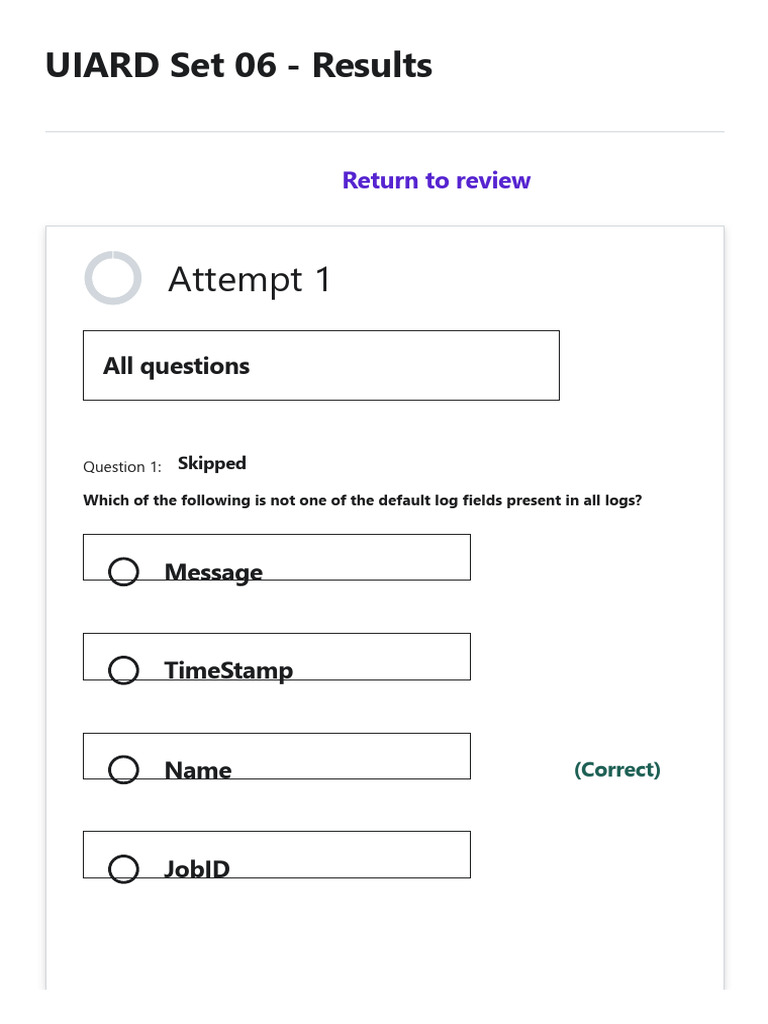Click the word Results in the page title
Screen dimensions: 768x1024
click(372, 66)
